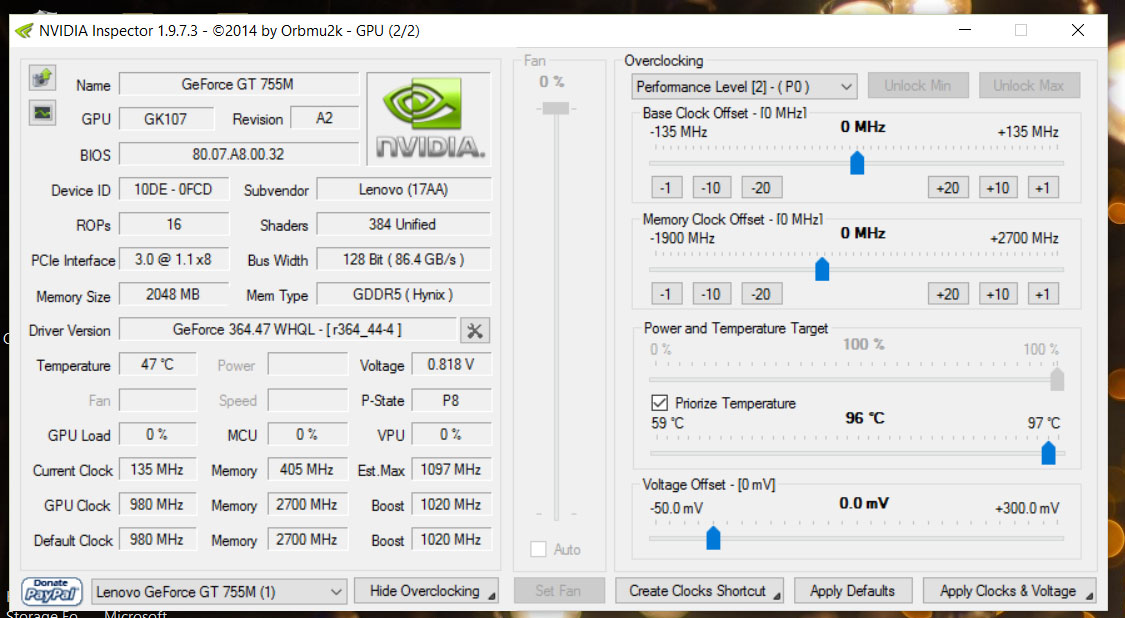Image resolution: width=1125 pixels, height=618 pixels.
Task: Click +10 under Base Clock Offset
Action: (998, 188)
